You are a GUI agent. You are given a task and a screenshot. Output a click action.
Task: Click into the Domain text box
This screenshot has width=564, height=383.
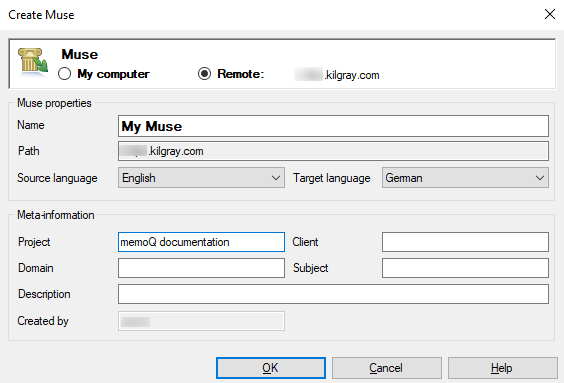click(201, 268)
